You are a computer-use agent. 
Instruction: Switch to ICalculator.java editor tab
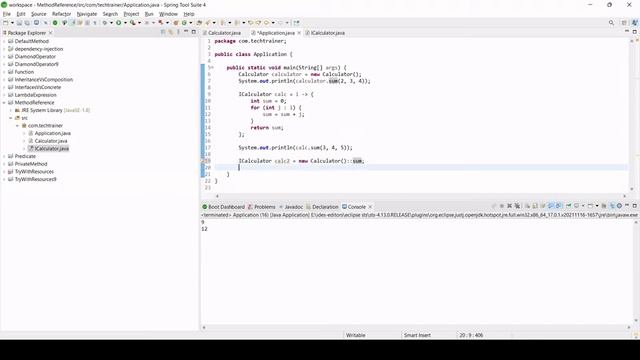pos(328,33)
